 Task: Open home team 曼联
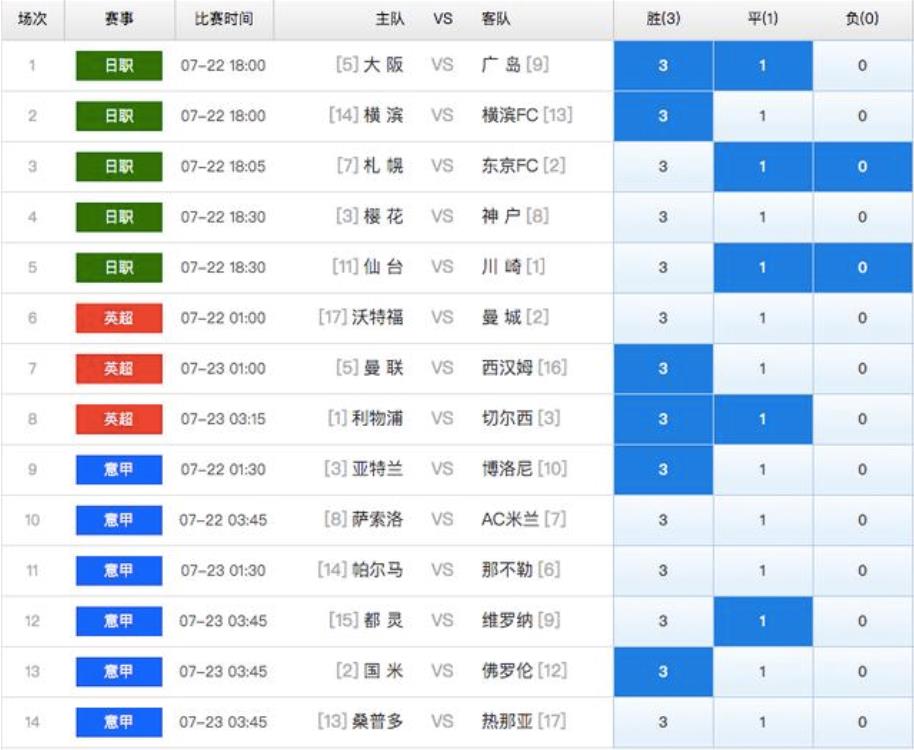pos(384,368)
